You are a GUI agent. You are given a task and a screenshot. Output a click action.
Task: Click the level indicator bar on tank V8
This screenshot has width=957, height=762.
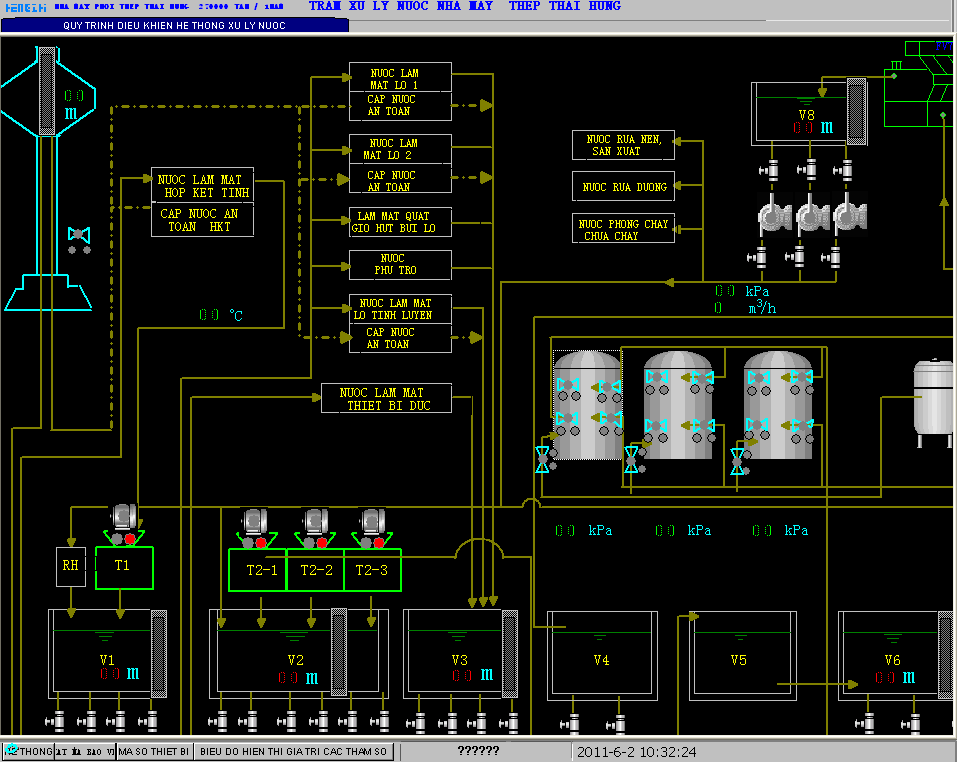point(856,112)
